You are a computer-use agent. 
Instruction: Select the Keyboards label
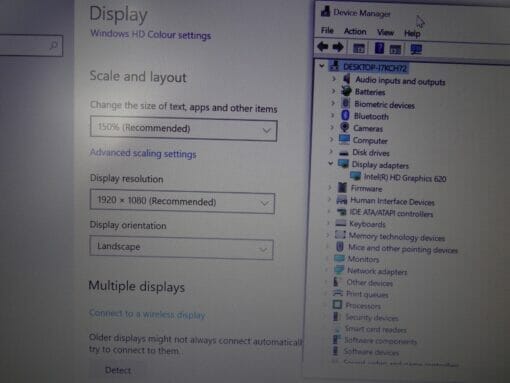(367, 224)
